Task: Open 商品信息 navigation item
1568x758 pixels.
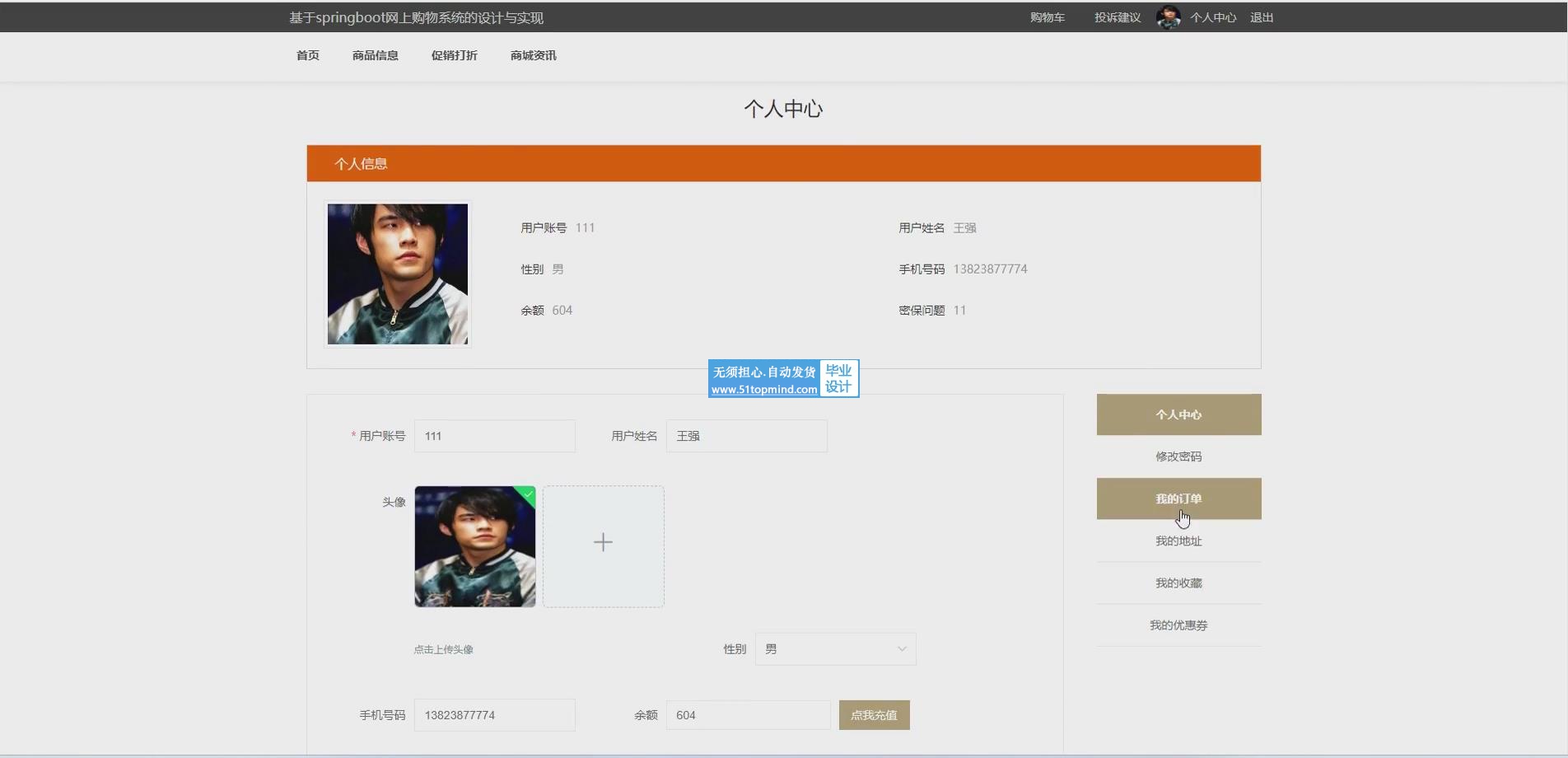Action: coord(376,55)
